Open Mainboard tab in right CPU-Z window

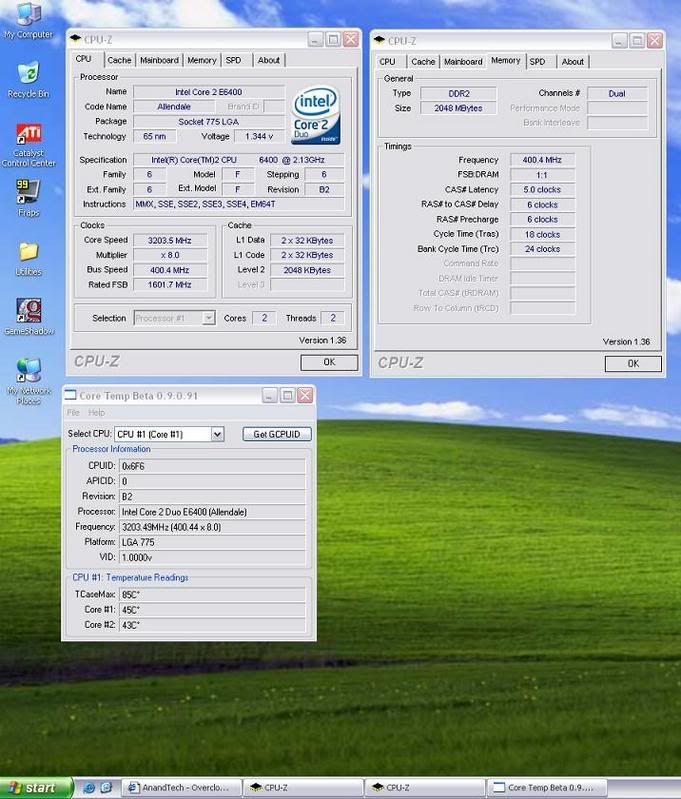pos(463,62)
